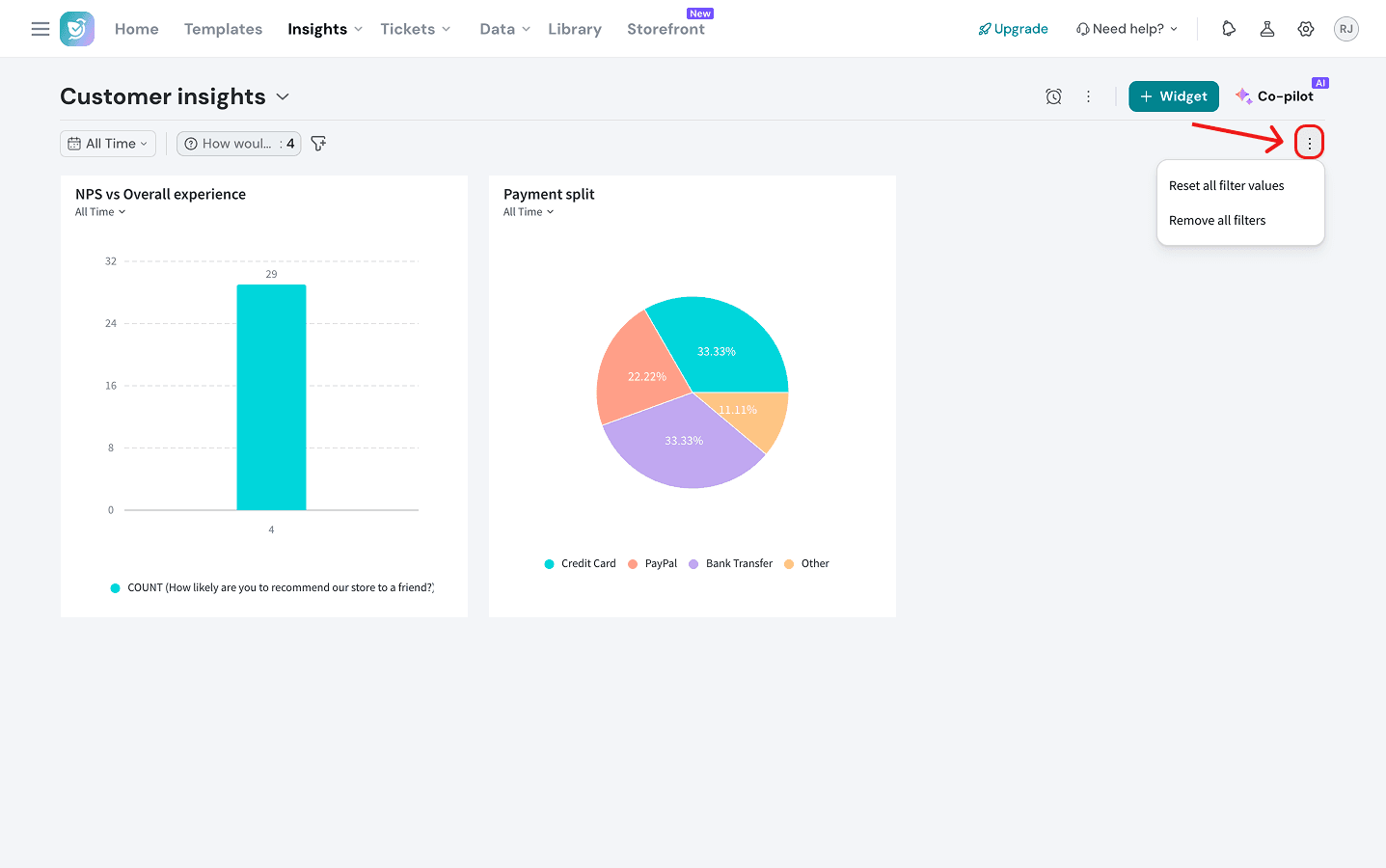Select Remove all filters
This screenshot has width=1386, height=868.
click(1217, 220)
